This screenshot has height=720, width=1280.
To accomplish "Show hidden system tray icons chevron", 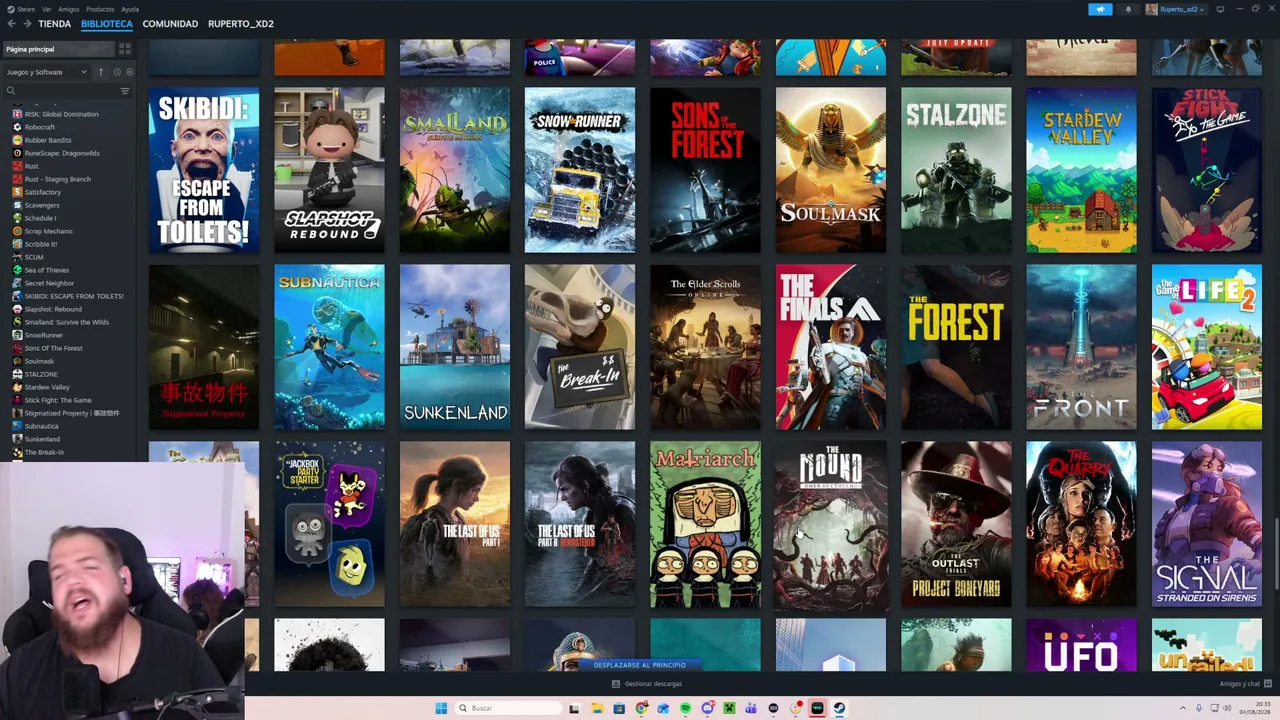I will (x=1183, y=708).
